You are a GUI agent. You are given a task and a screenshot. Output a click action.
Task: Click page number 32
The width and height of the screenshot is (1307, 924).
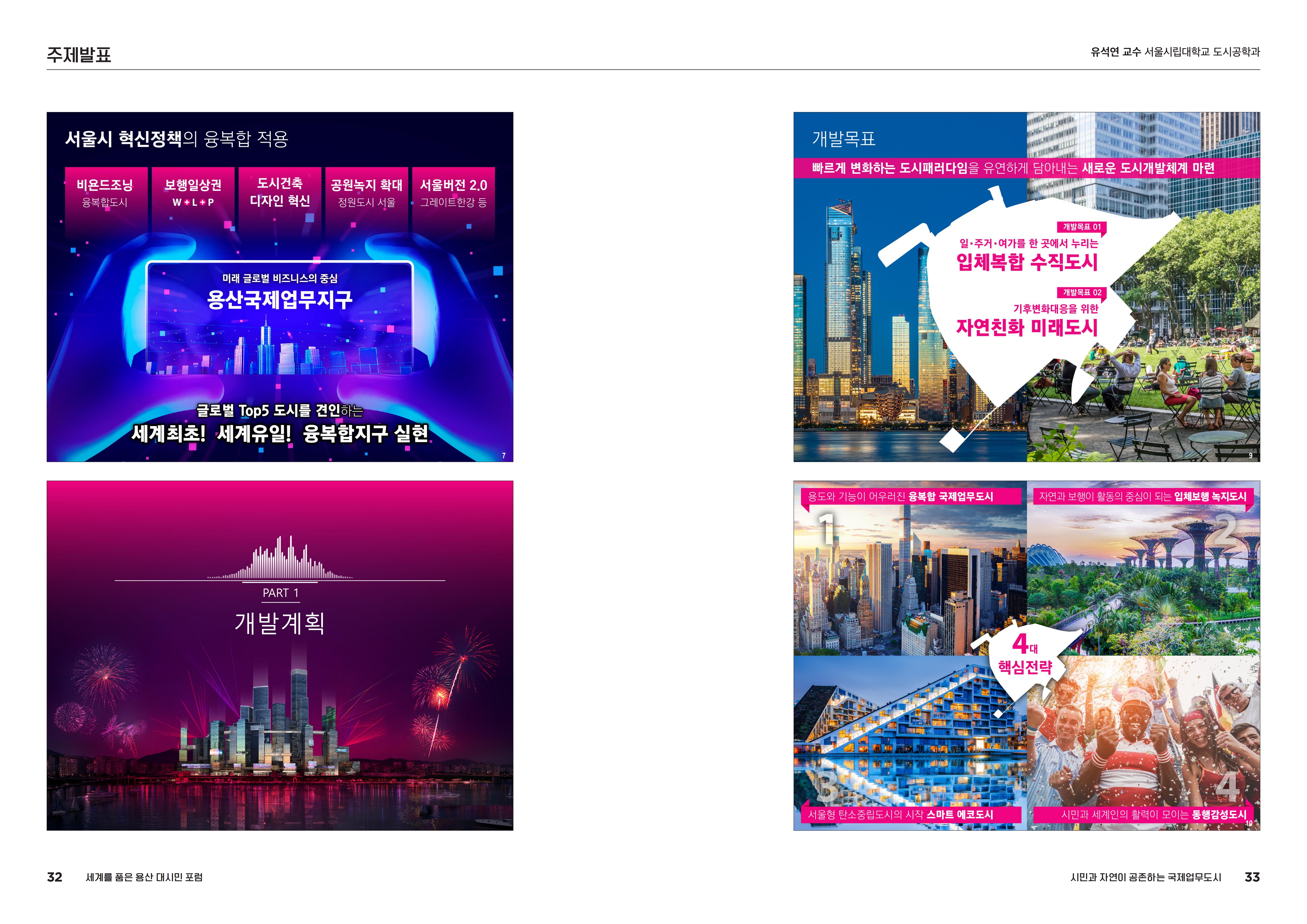tap(55, 877)
